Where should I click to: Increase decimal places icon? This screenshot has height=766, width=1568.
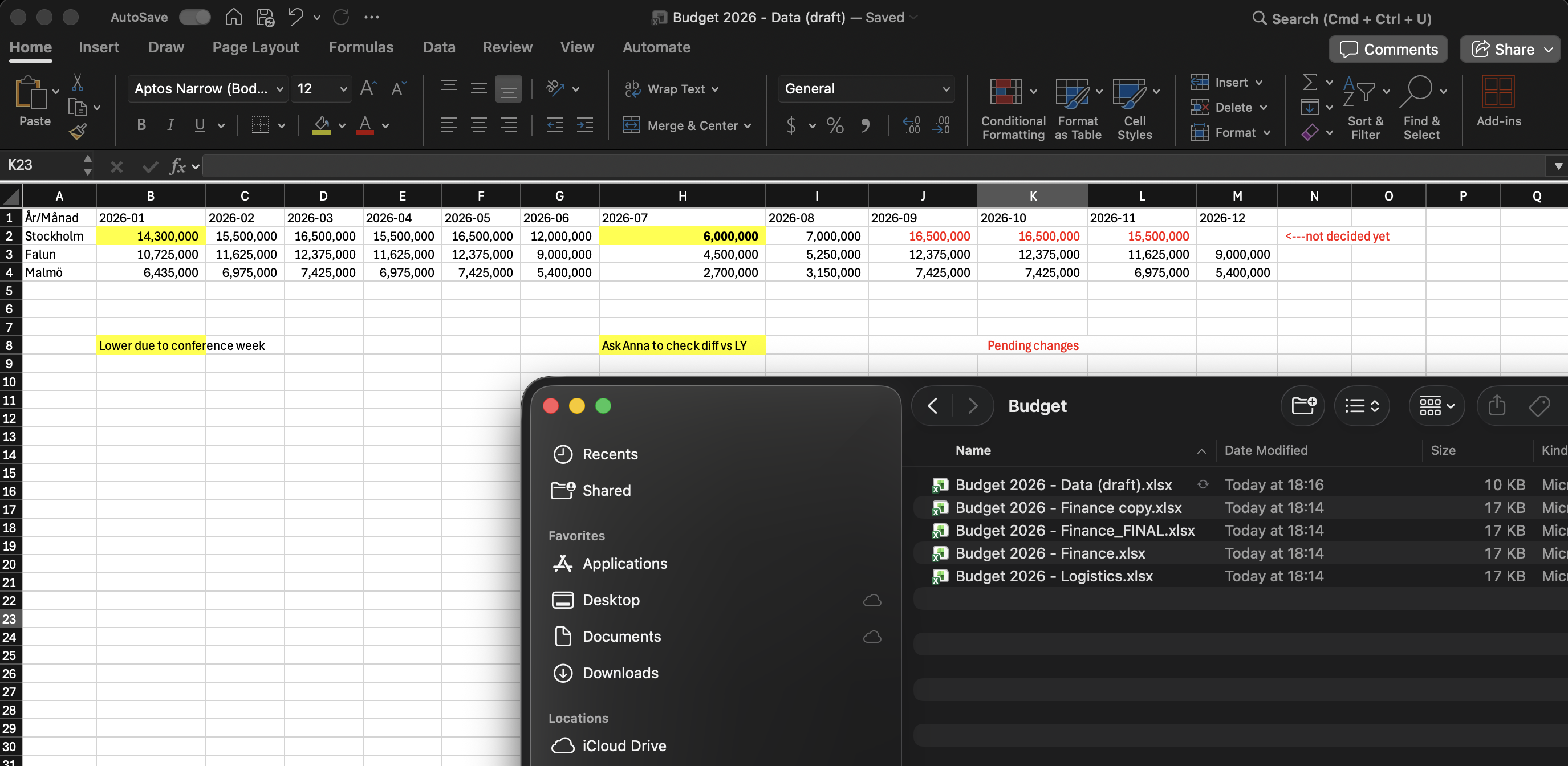[x=911, y=125]
